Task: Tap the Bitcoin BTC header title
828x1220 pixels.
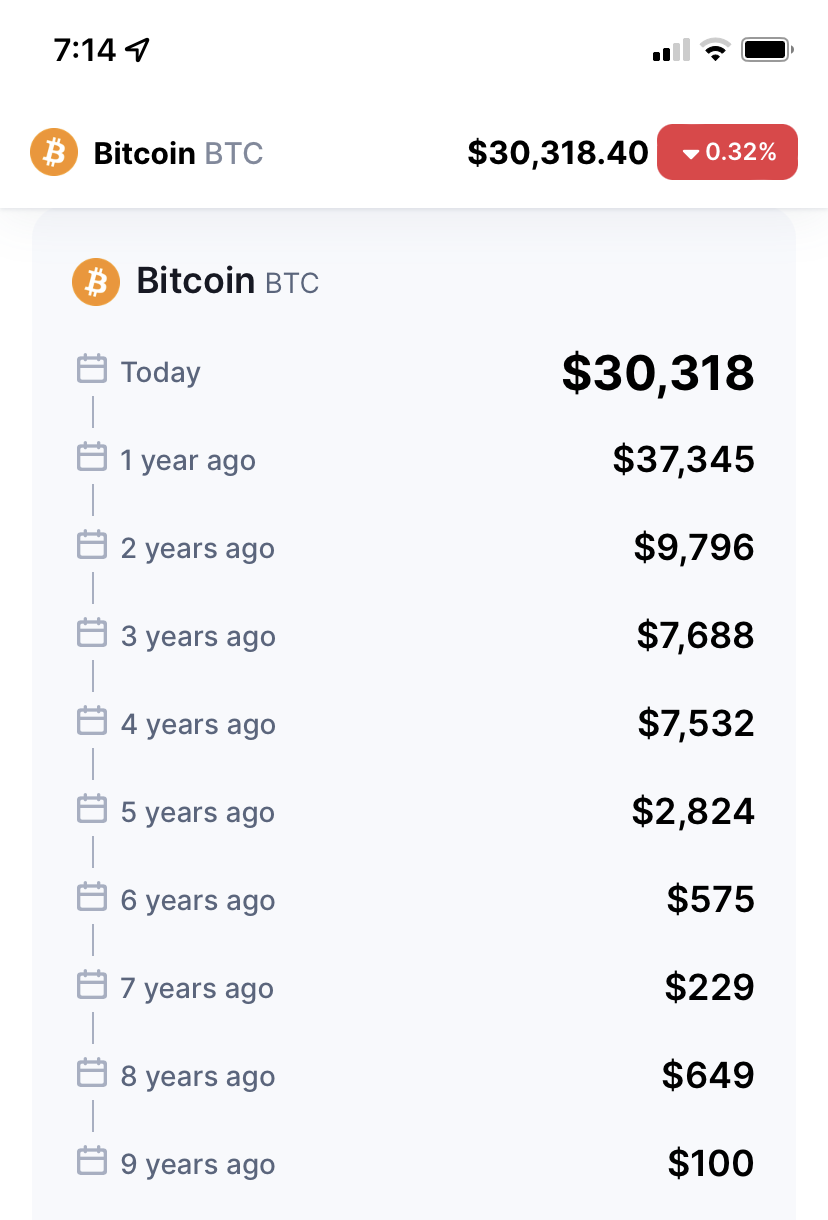Action: tap(178, 153)
